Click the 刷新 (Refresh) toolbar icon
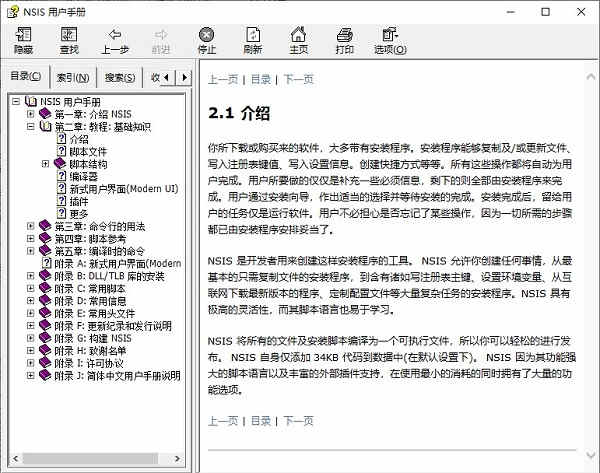 (253, 35)
